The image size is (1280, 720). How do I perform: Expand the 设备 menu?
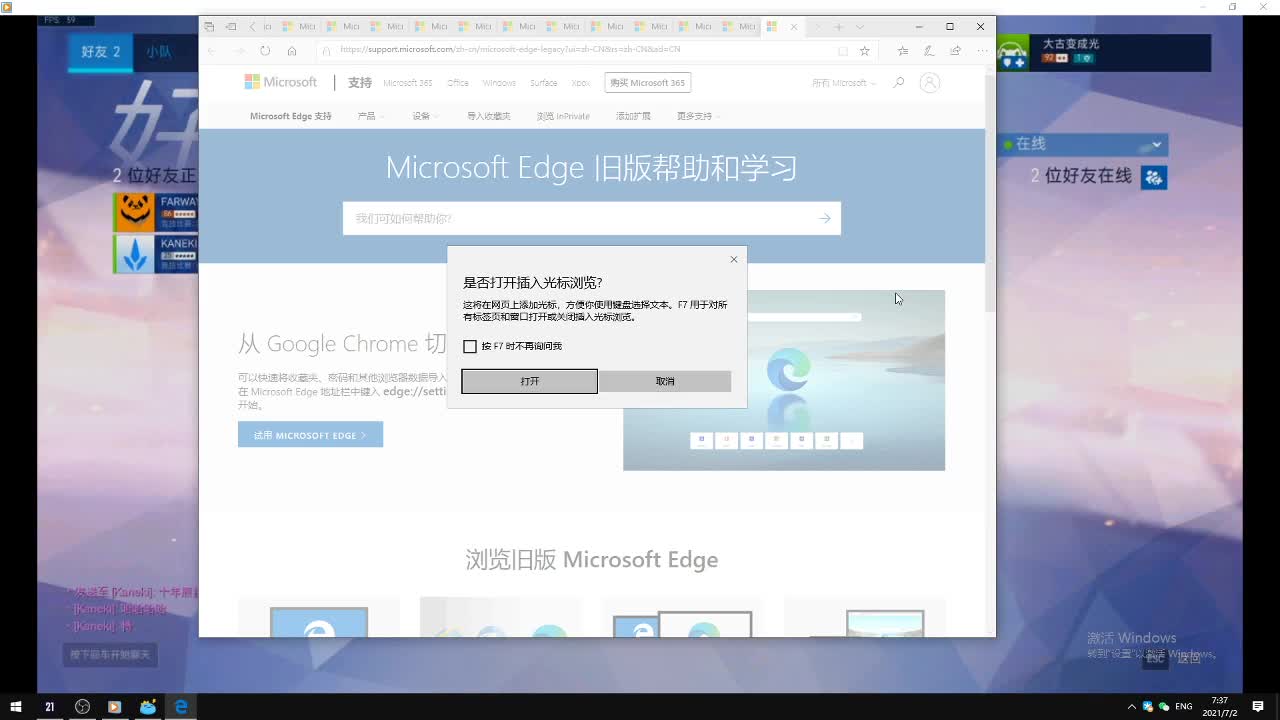click(x=425, y=116)
